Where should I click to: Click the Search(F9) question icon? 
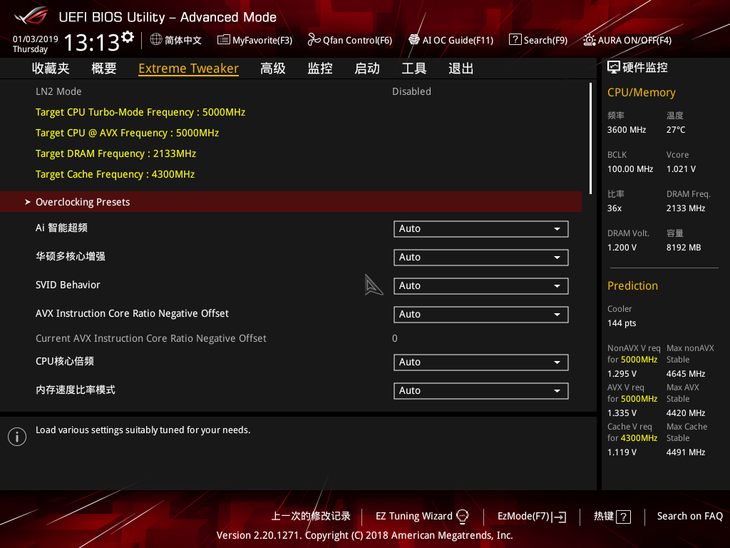(515, 40)
